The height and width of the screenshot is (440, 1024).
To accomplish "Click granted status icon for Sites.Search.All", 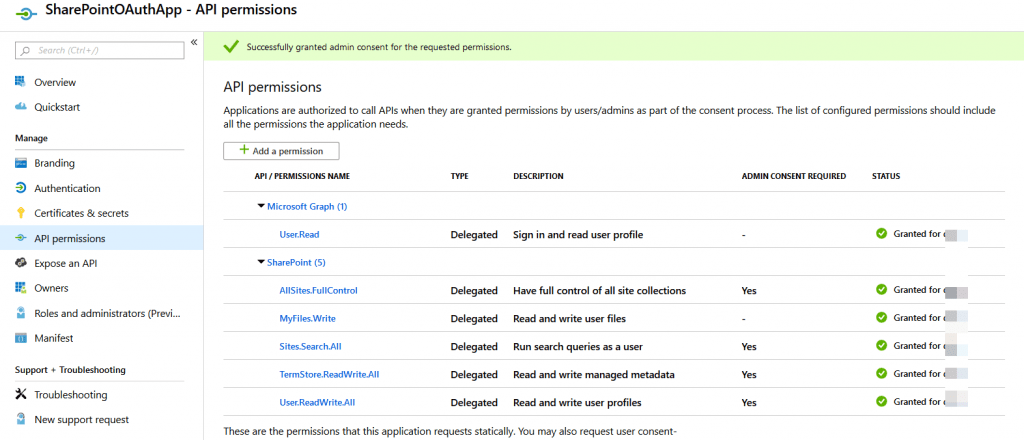I will tap(881, 345).
